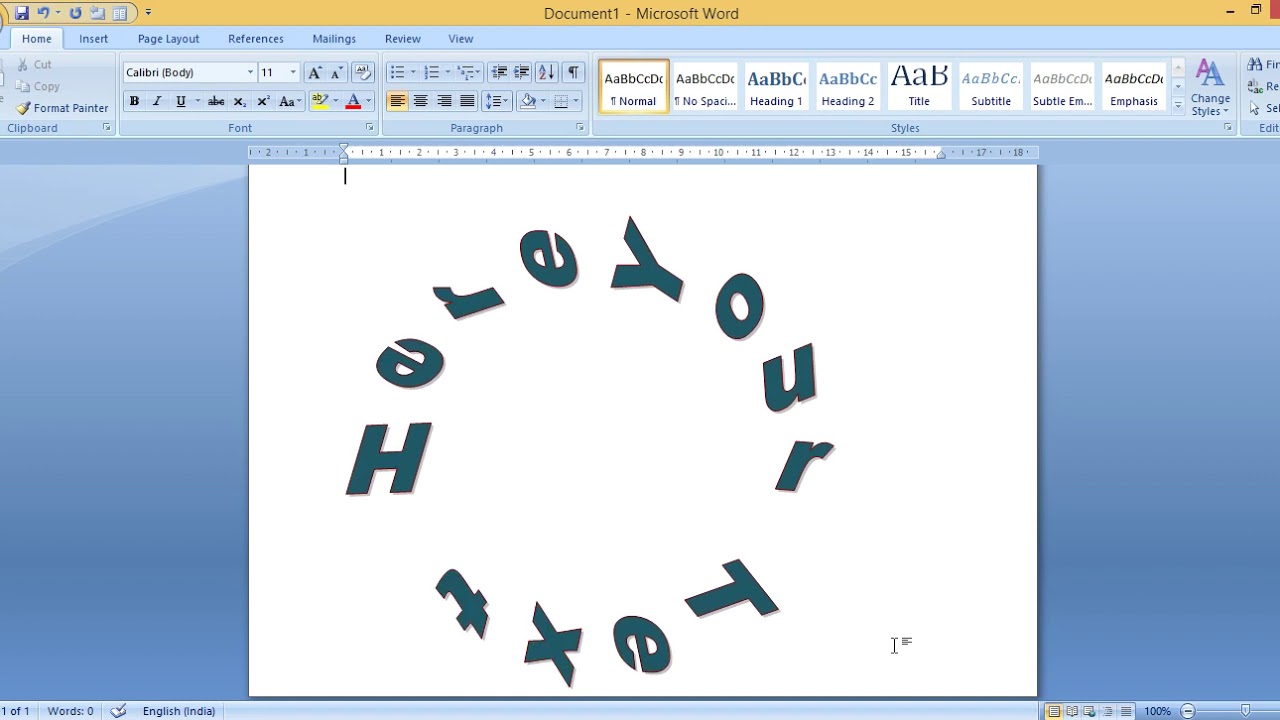Open the Mailings tab
The image size is (1280, 720).
click(x=334, y=39)
